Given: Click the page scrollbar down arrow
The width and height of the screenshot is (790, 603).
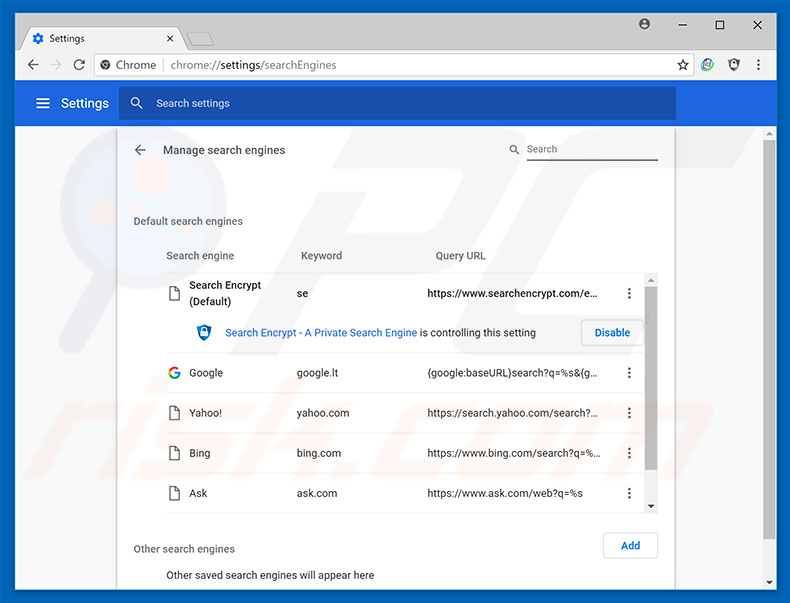Looking at the screenshot, I should [x=769, y=582].
